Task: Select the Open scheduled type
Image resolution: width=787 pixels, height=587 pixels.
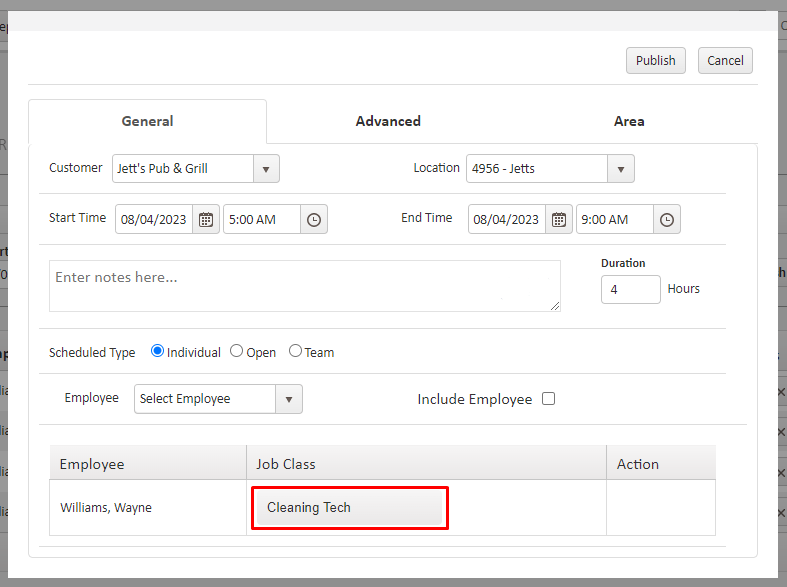Action: [x=237, y=351]
